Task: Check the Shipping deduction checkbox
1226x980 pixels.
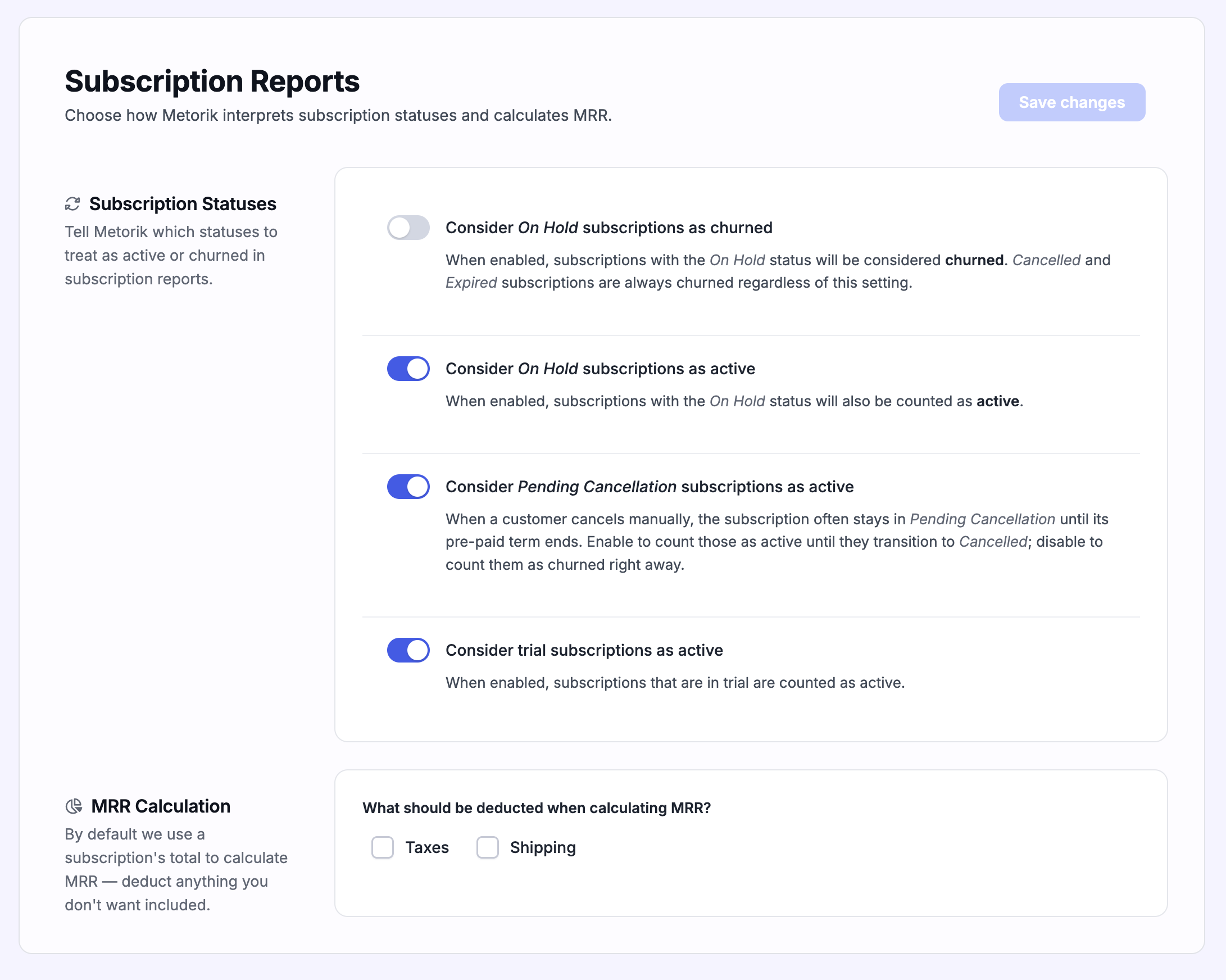Action: tap(487, 847)
